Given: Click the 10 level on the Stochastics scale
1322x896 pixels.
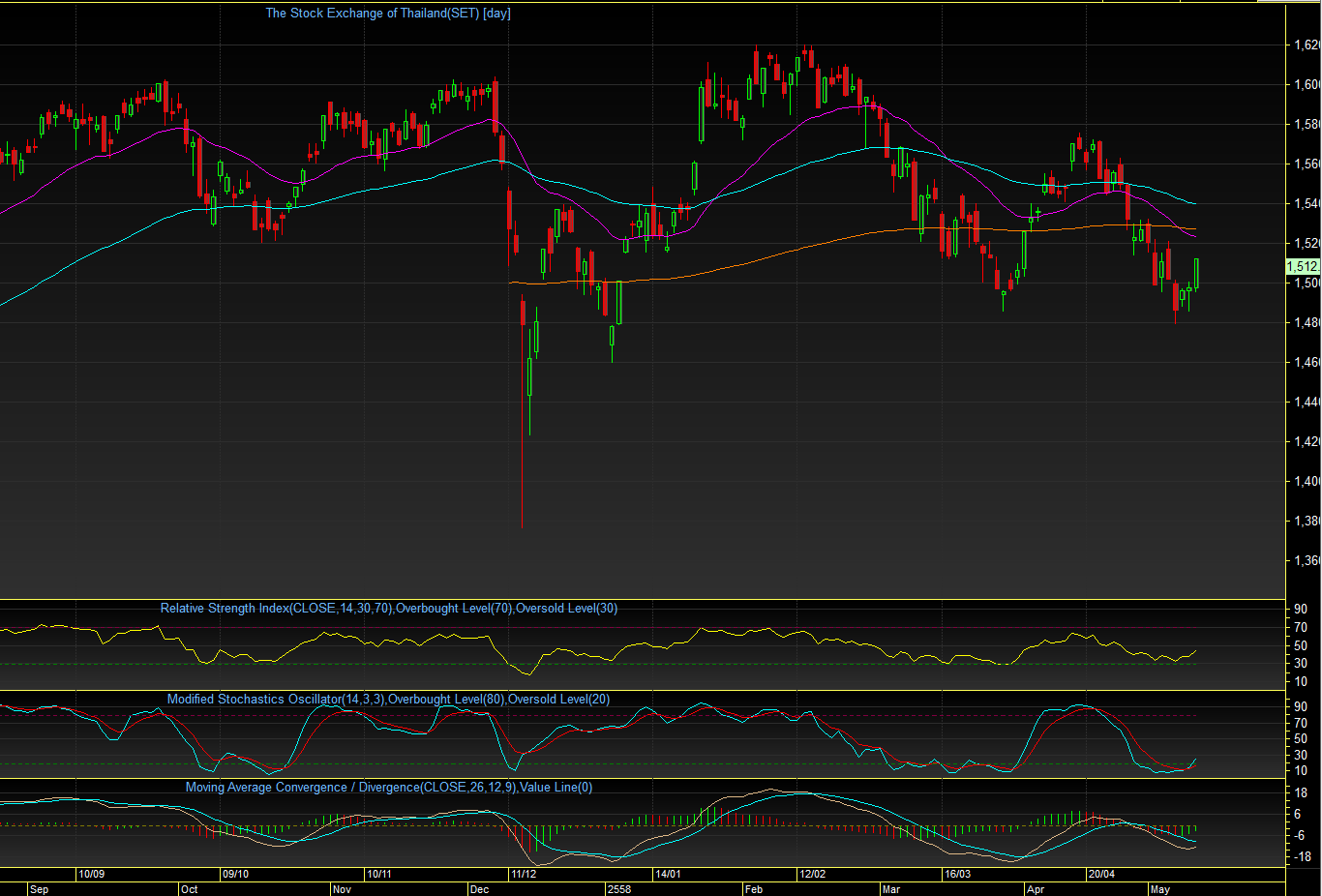Looking at the screenshot, I should click(x=1301, y=770).
